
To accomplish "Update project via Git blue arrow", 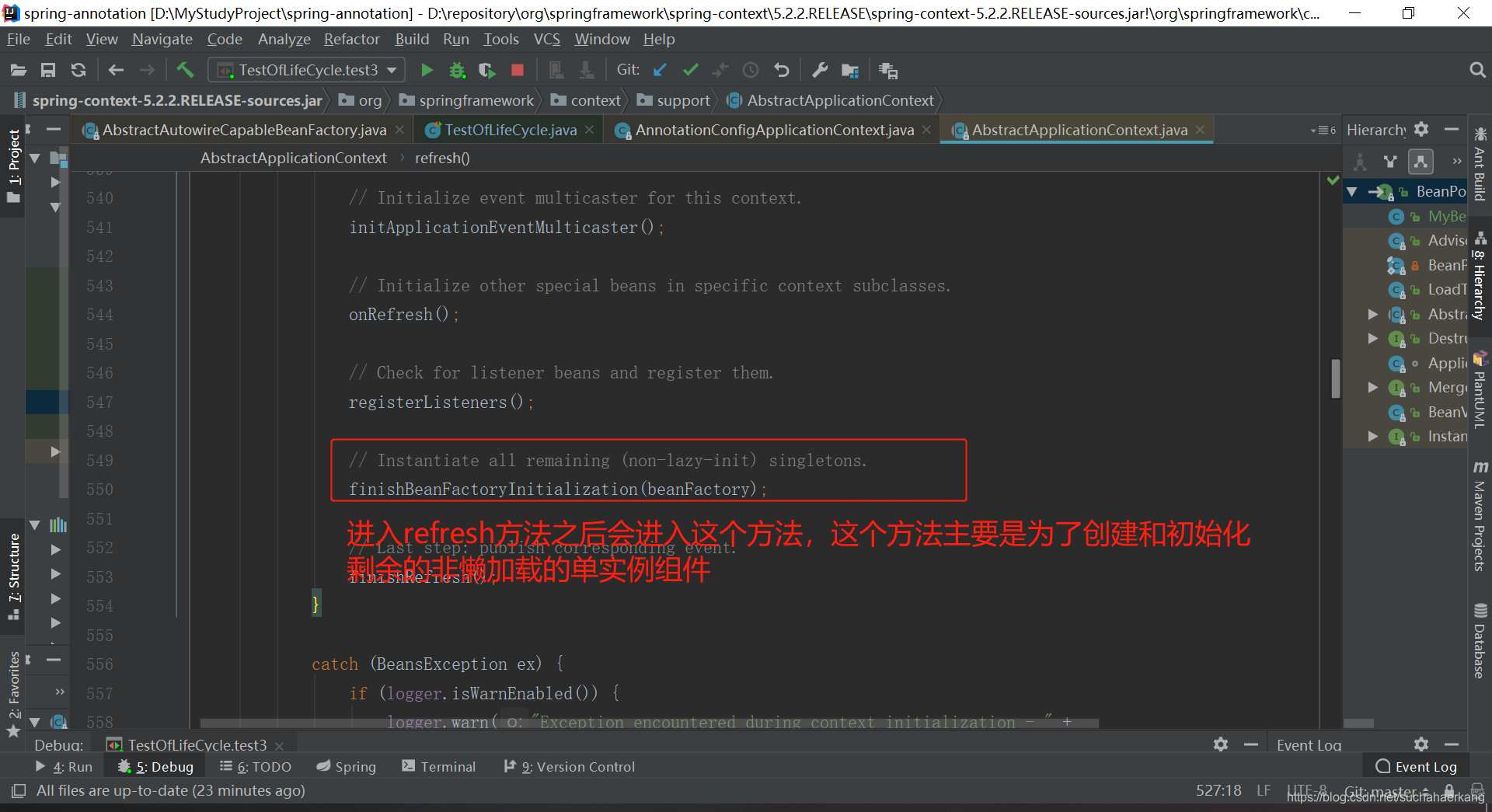I will click(660, 71).
